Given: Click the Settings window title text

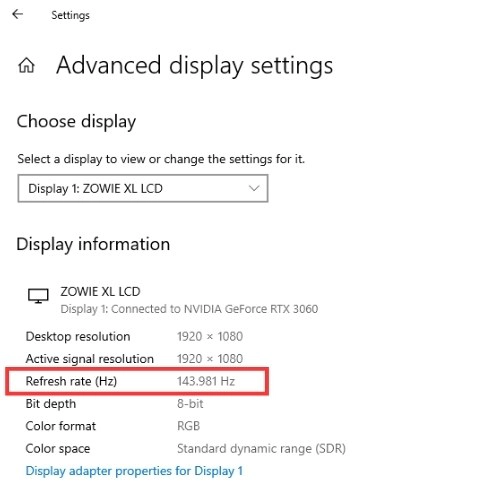Looking at the screenshot, I should pos(70,15).
